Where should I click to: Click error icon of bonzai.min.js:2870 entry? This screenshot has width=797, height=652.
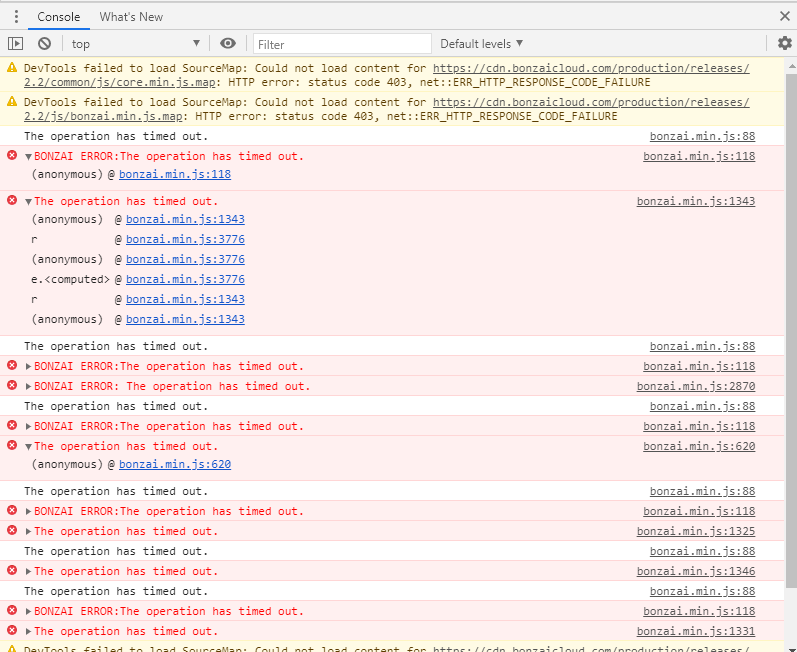[12, 385]
